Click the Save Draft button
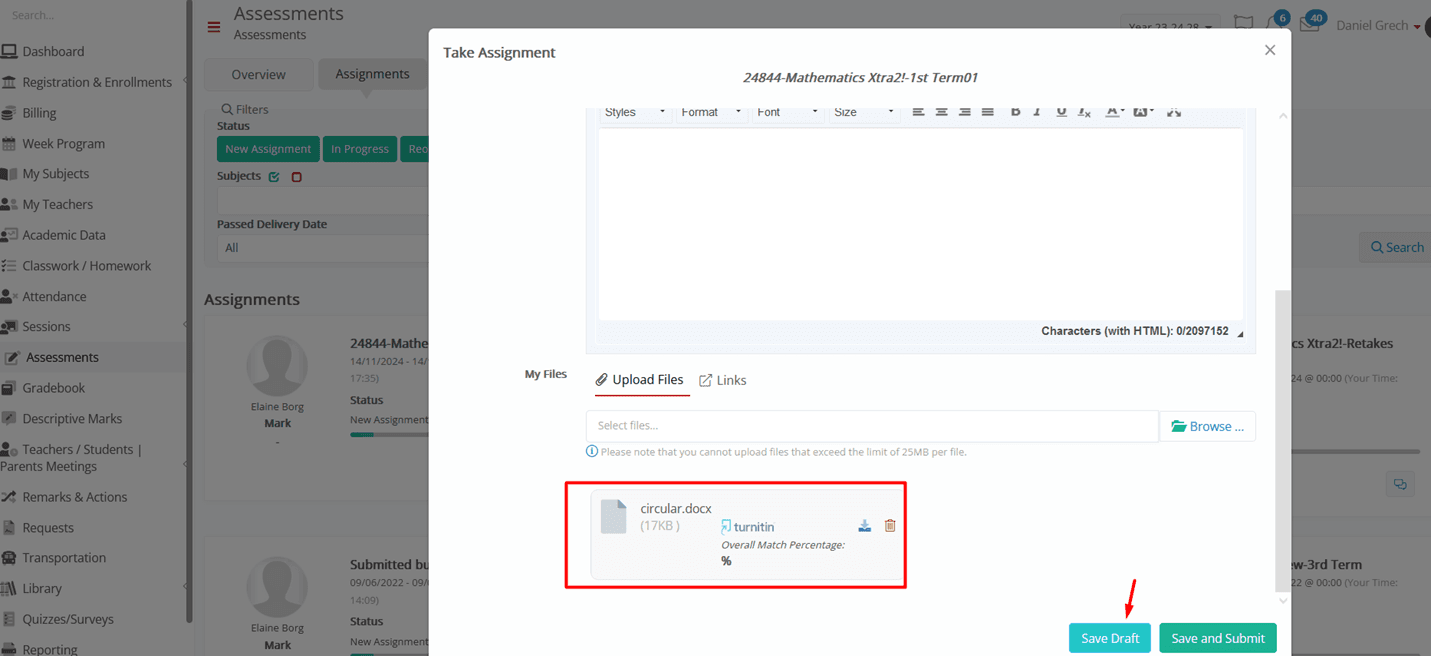The width and height of the screenshot is (1431, 656). [1110, 638]
